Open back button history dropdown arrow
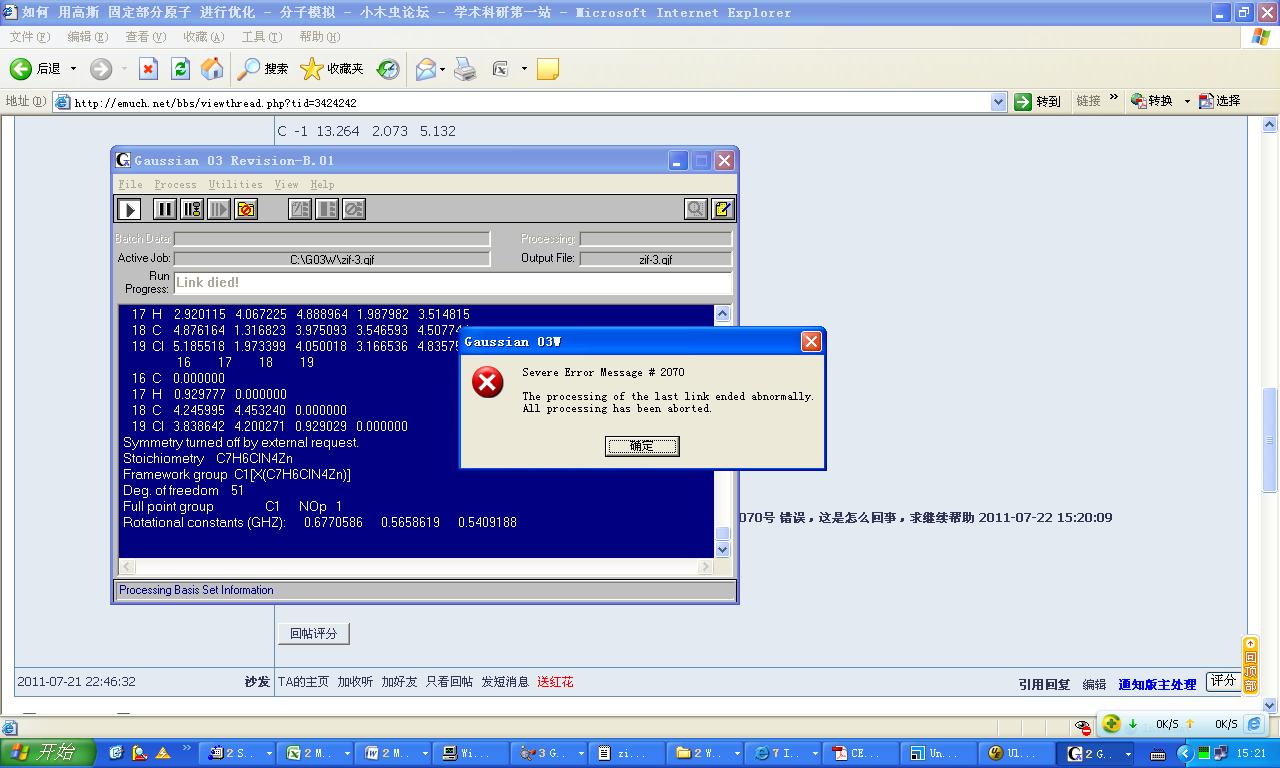Image resolution: width=1280 pixels, height=768 pixels. click(73, 69)
